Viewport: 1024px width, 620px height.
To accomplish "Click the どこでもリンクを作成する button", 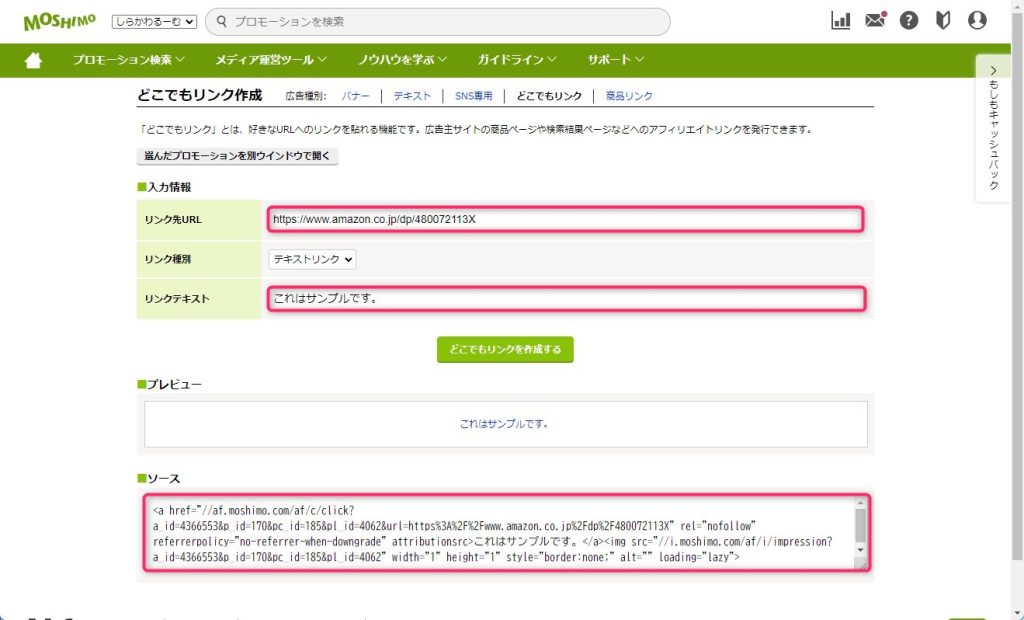I will [x=505, y=350].
